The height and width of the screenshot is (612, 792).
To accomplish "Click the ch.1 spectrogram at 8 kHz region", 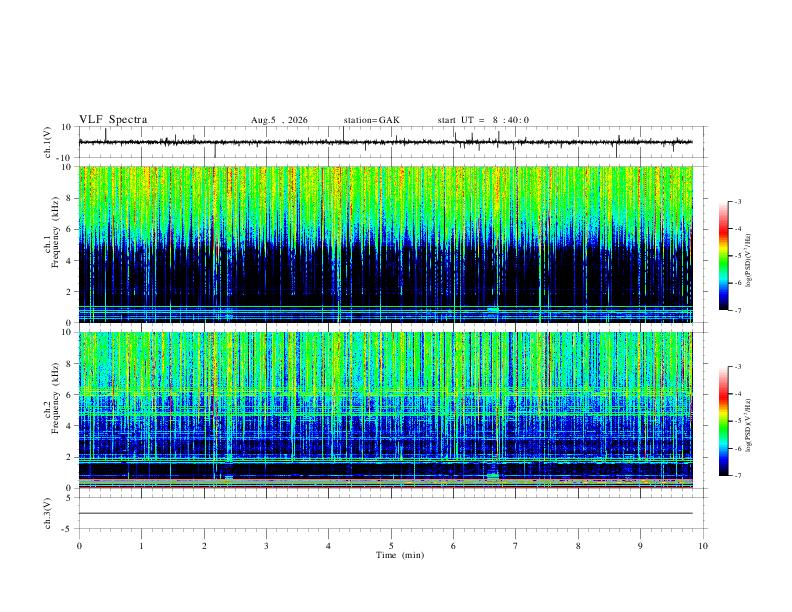I will (x=386, y=198).
